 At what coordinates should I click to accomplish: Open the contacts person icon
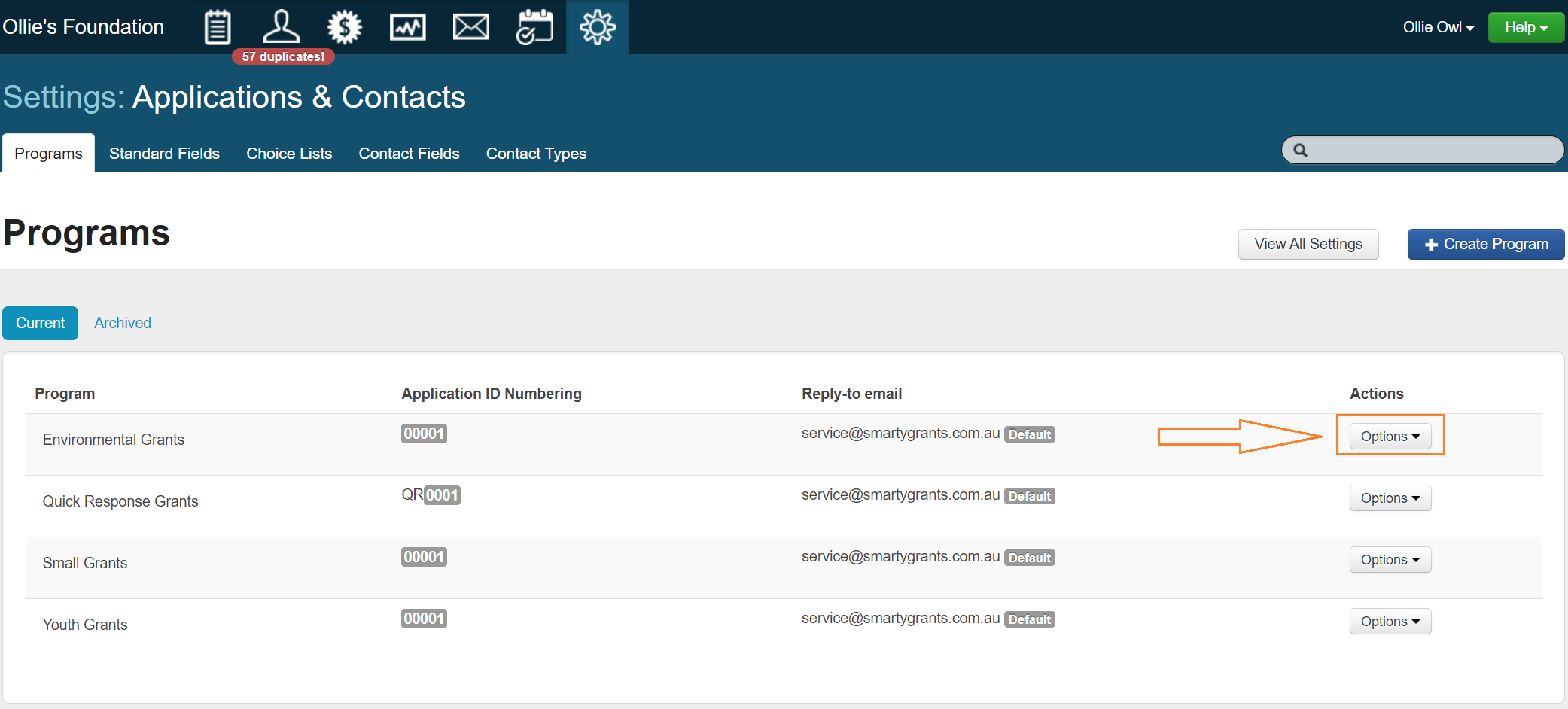pos(281,27)
